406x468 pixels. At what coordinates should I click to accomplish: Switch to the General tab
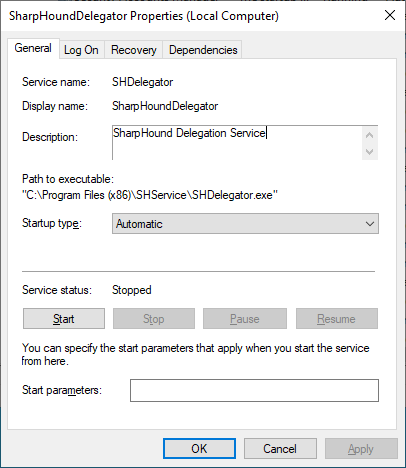pyautogui.click(x=33, y=48)
